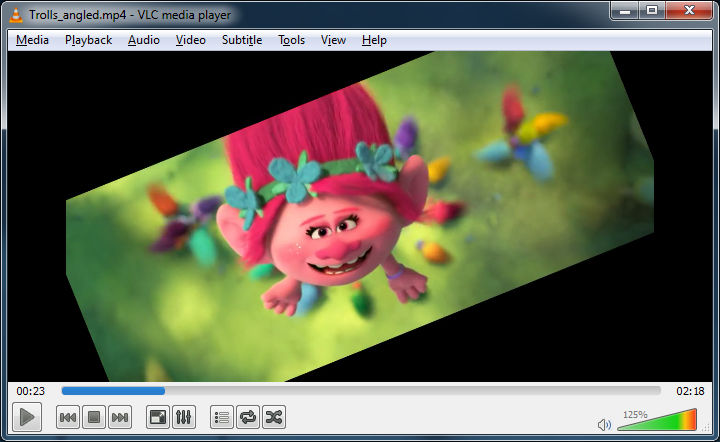720x442 pixels.
Task: Toggle fullscreen video mode
Action: 158,417
